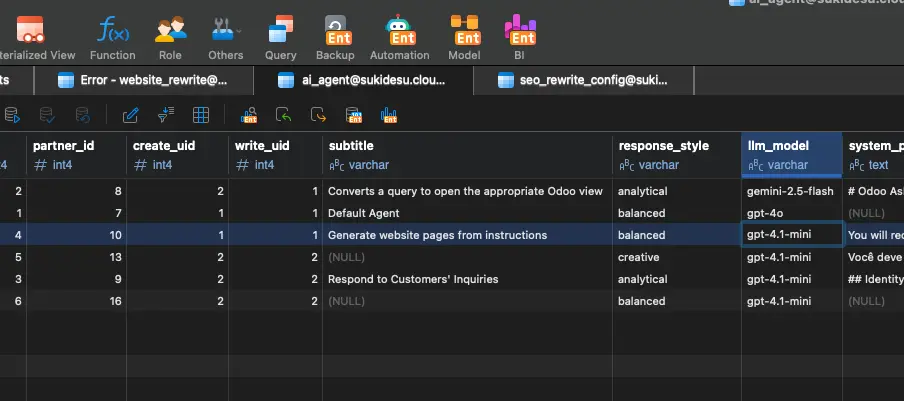
Task: Launch the Automation robot icon
Action: [399, 37]
